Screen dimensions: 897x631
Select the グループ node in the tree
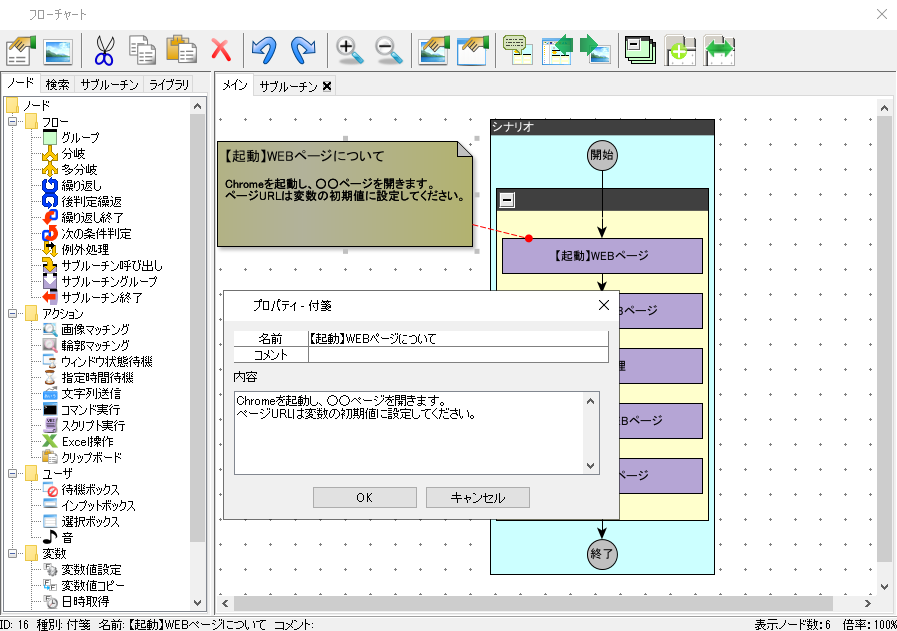[x=80, y=138]
